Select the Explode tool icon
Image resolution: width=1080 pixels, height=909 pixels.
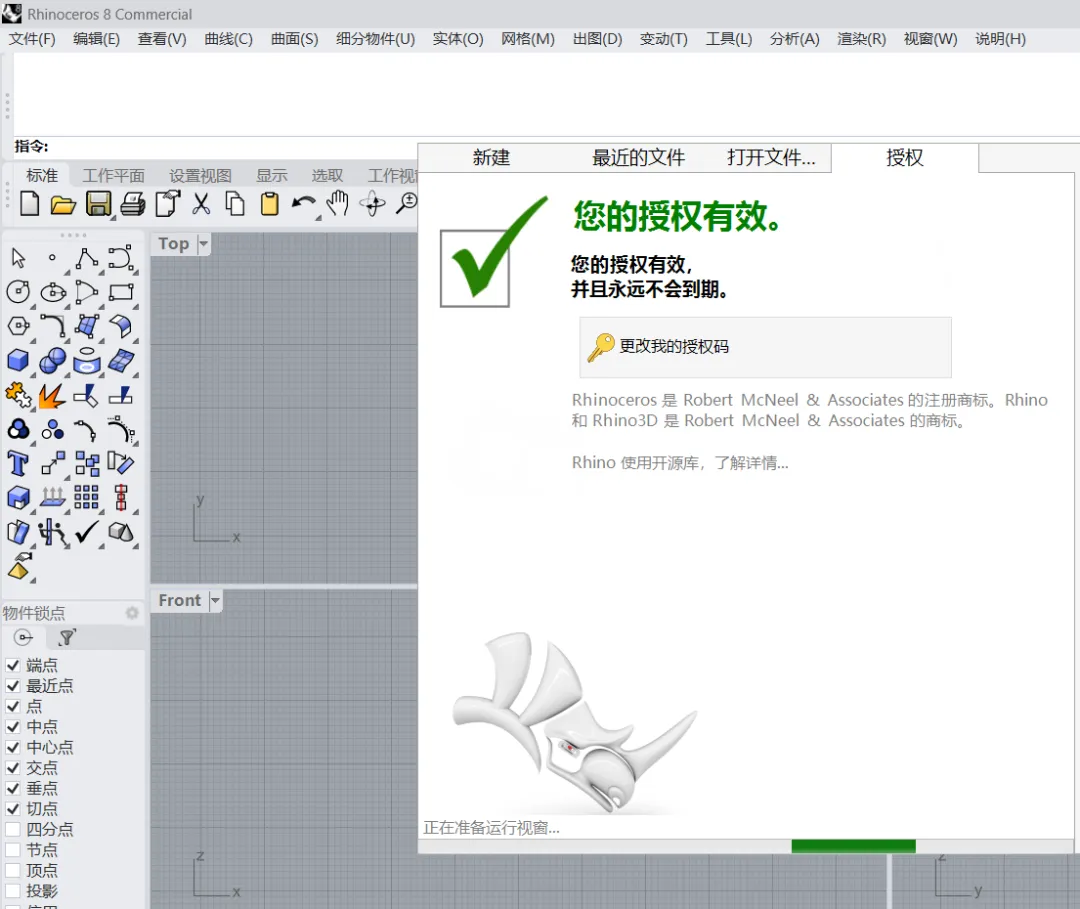(52, 395)
